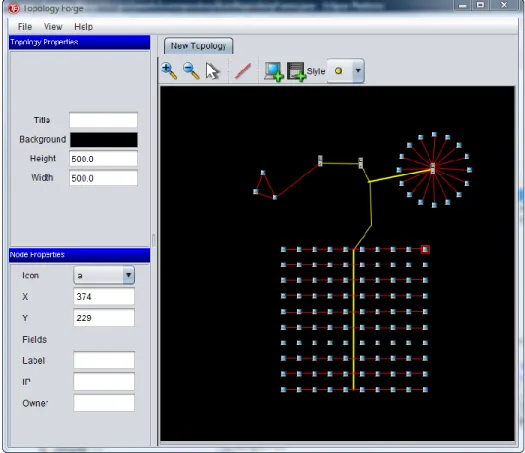Click the Label input field
Screen dimensions: 525x453
tap(104, 360)
